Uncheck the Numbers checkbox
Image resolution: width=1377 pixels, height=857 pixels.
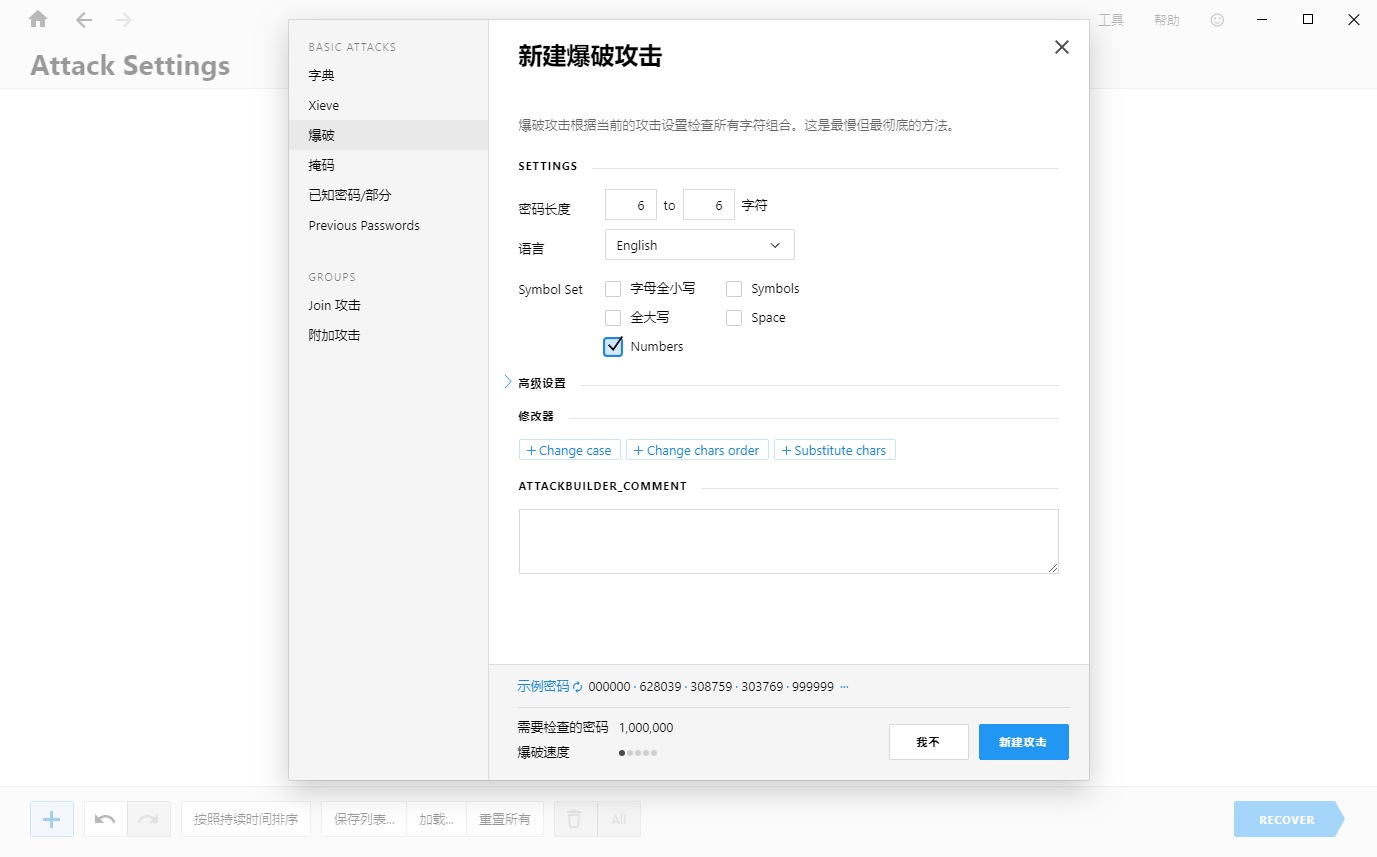(613, 347)
